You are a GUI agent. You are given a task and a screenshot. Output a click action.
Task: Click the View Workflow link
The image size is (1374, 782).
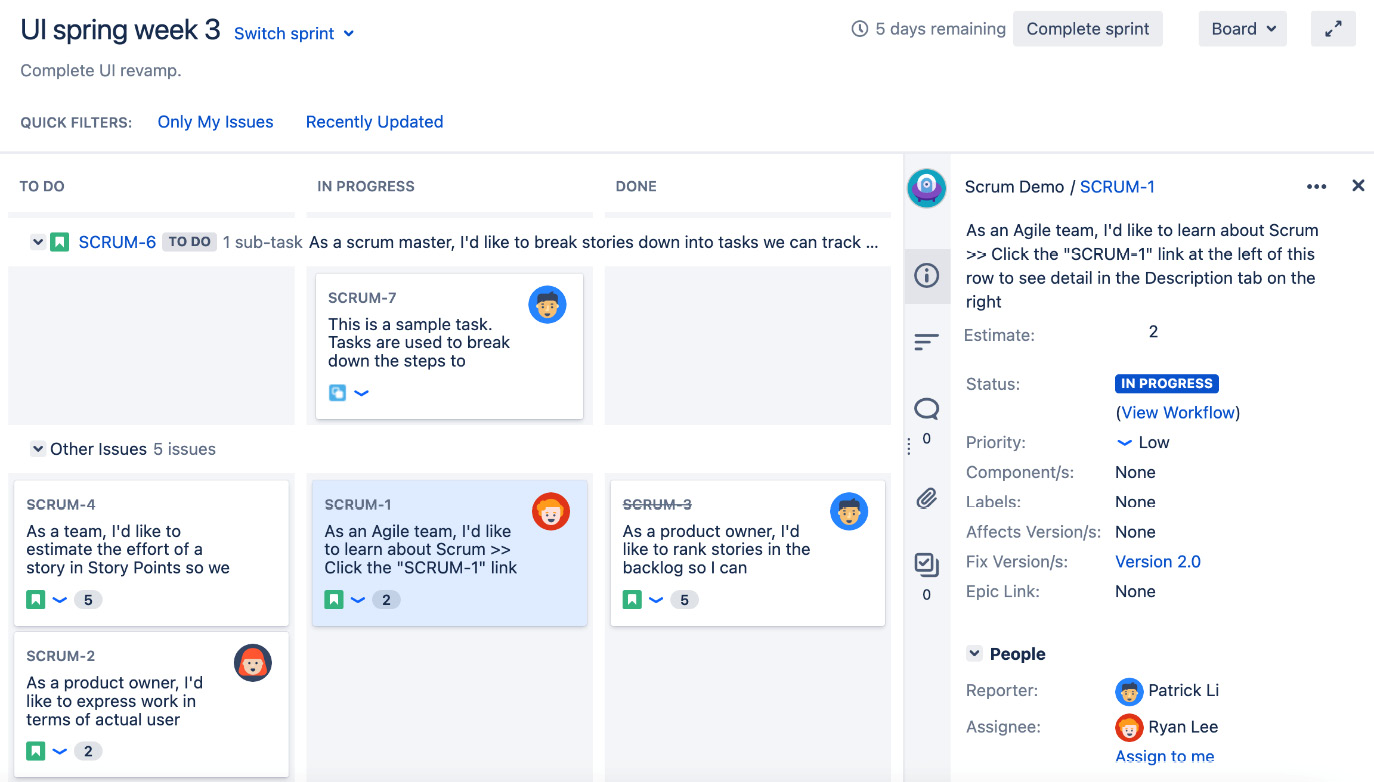pyautogui.click(x=1178, y=412)
